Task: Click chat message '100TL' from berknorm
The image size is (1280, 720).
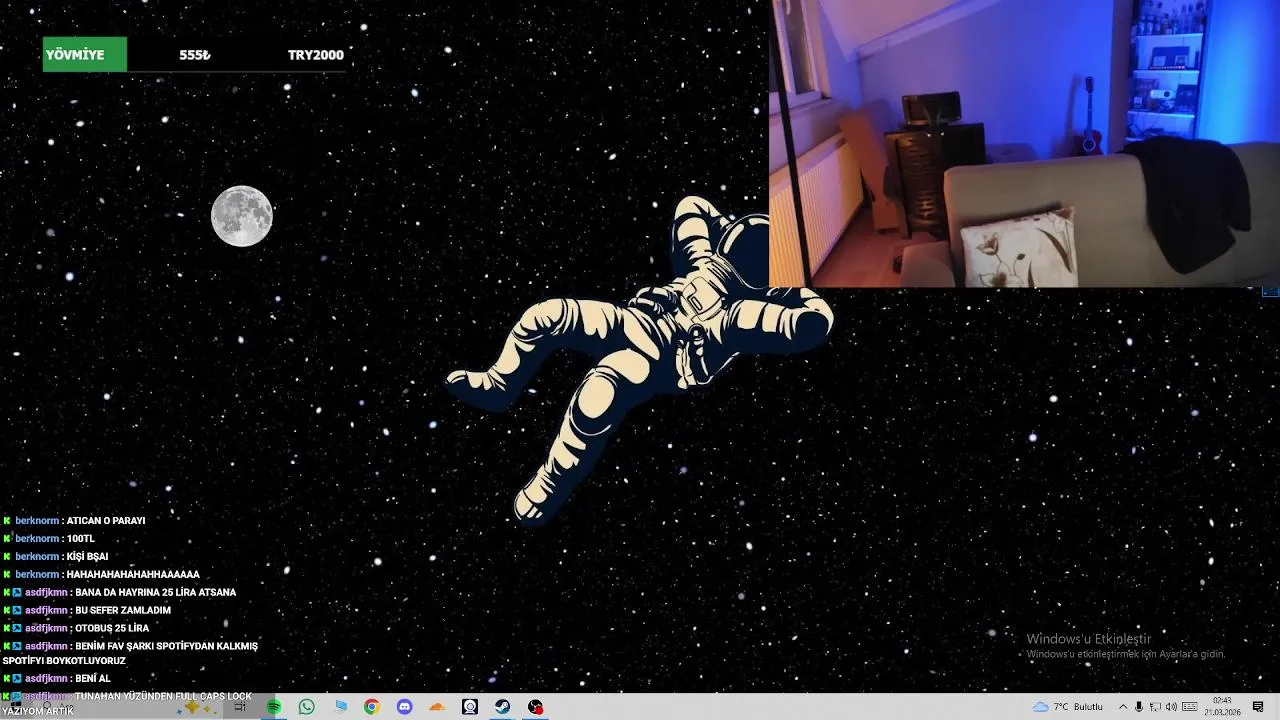Action: 80,539
